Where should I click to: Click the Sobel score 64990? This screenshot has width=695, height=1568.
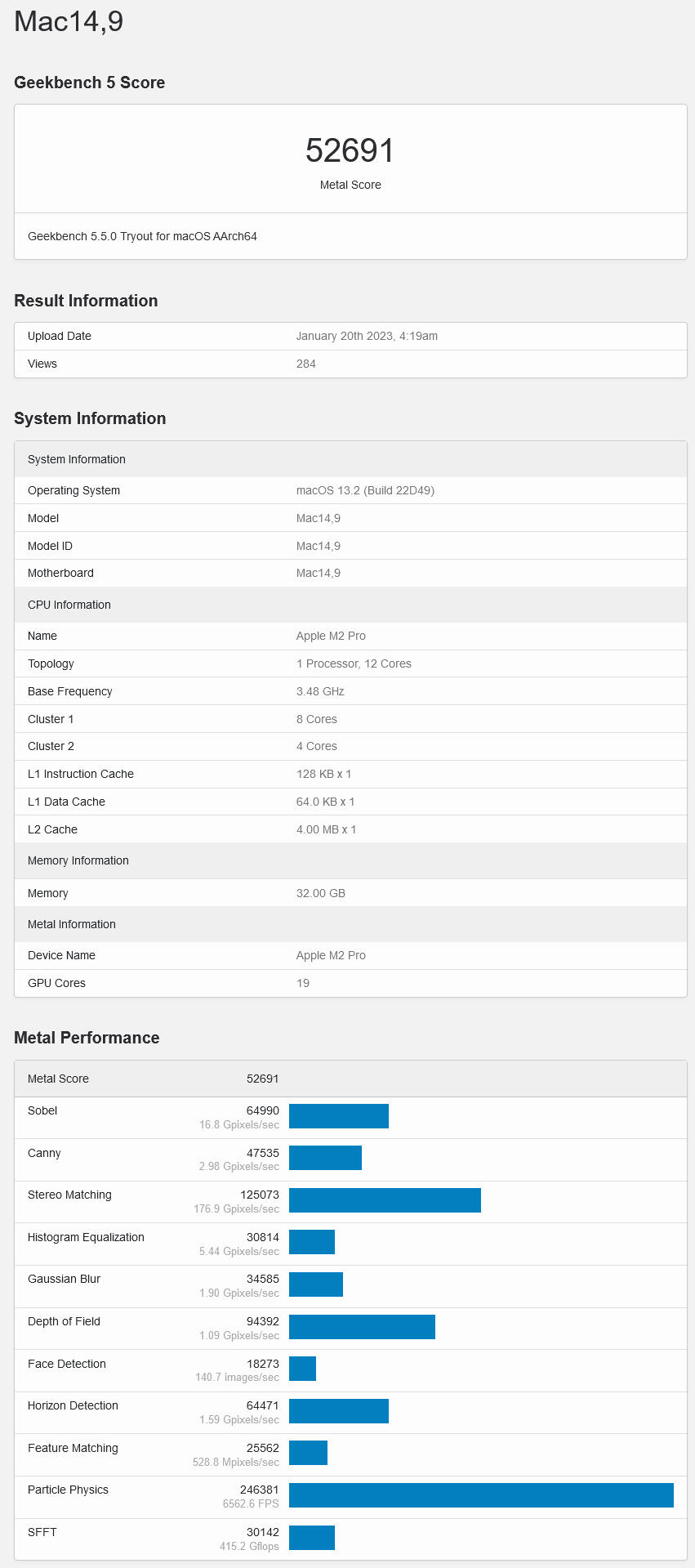(262, 1110)
